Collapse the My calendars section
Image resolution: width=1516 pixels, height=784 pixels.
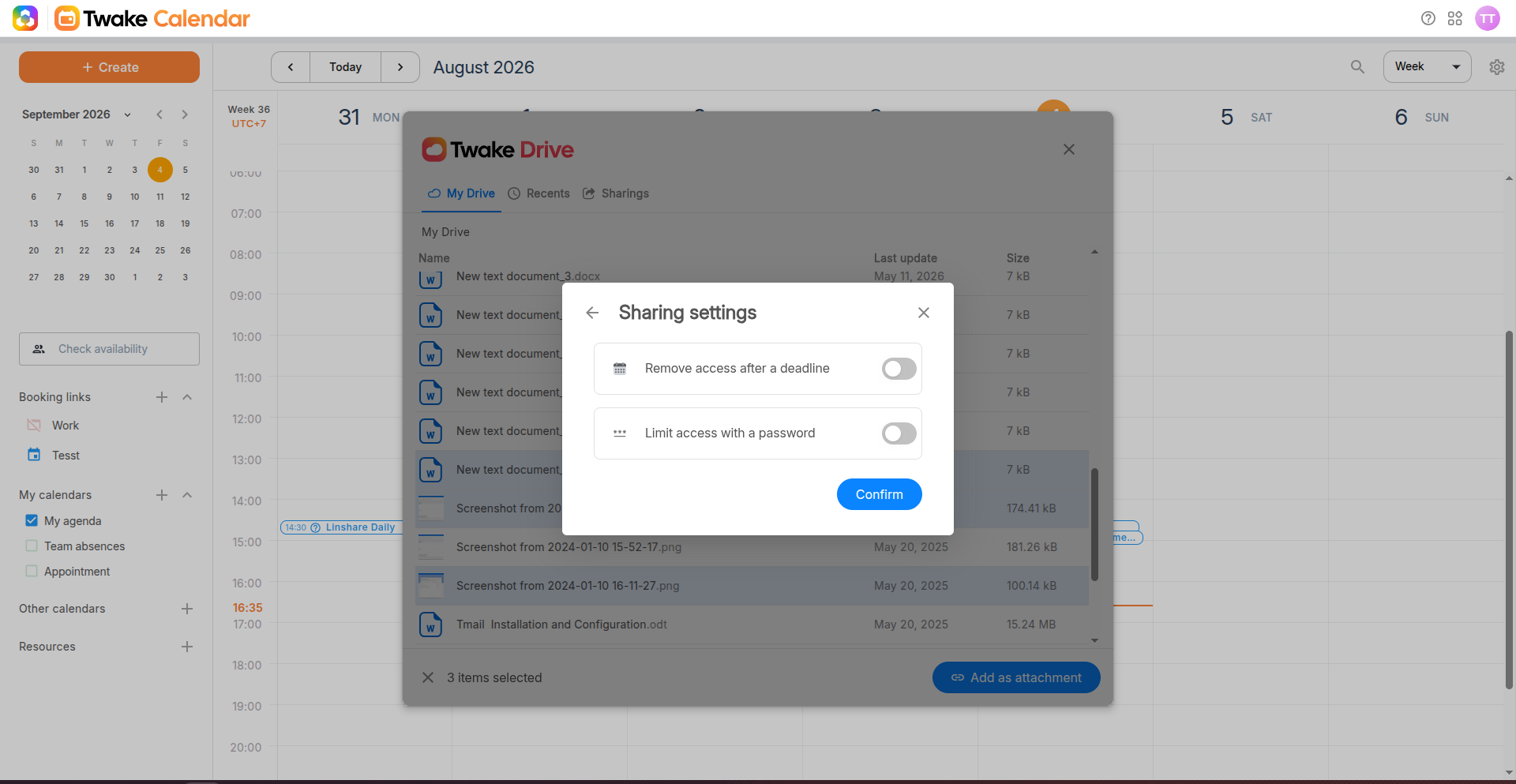click(x=187, y=495)
